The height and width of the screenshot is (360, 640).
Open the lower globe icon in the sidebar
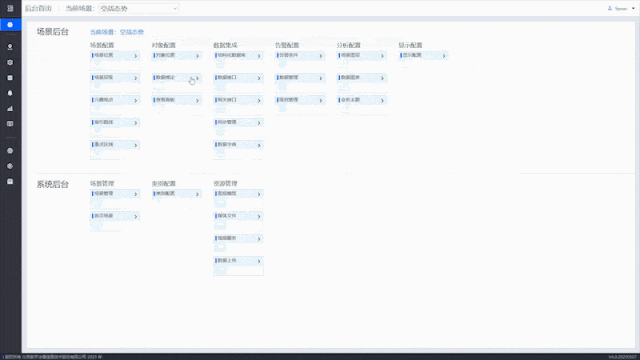coord(10,166)
